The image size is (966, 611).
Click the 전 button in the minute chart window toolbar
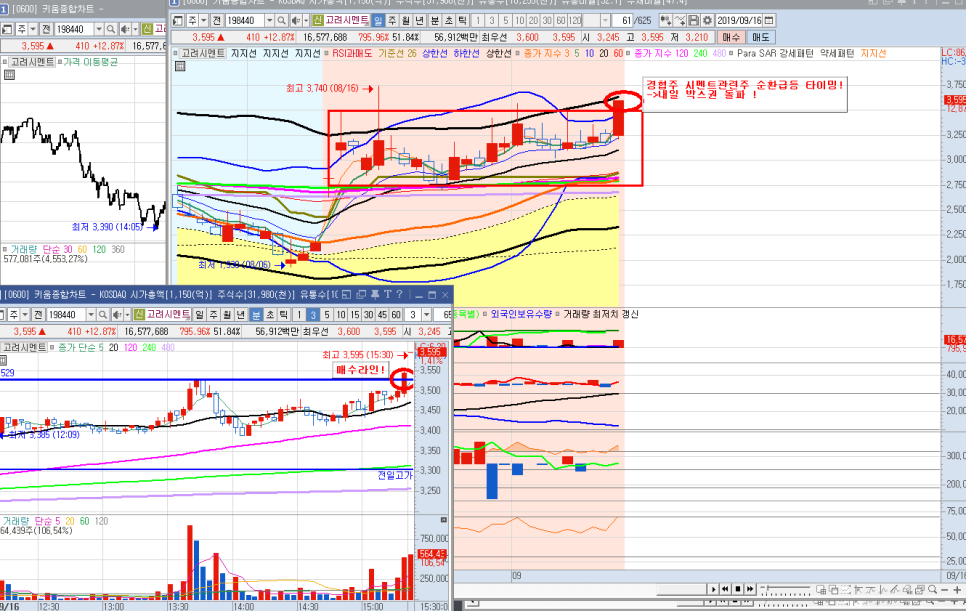[x=38, y=314]
